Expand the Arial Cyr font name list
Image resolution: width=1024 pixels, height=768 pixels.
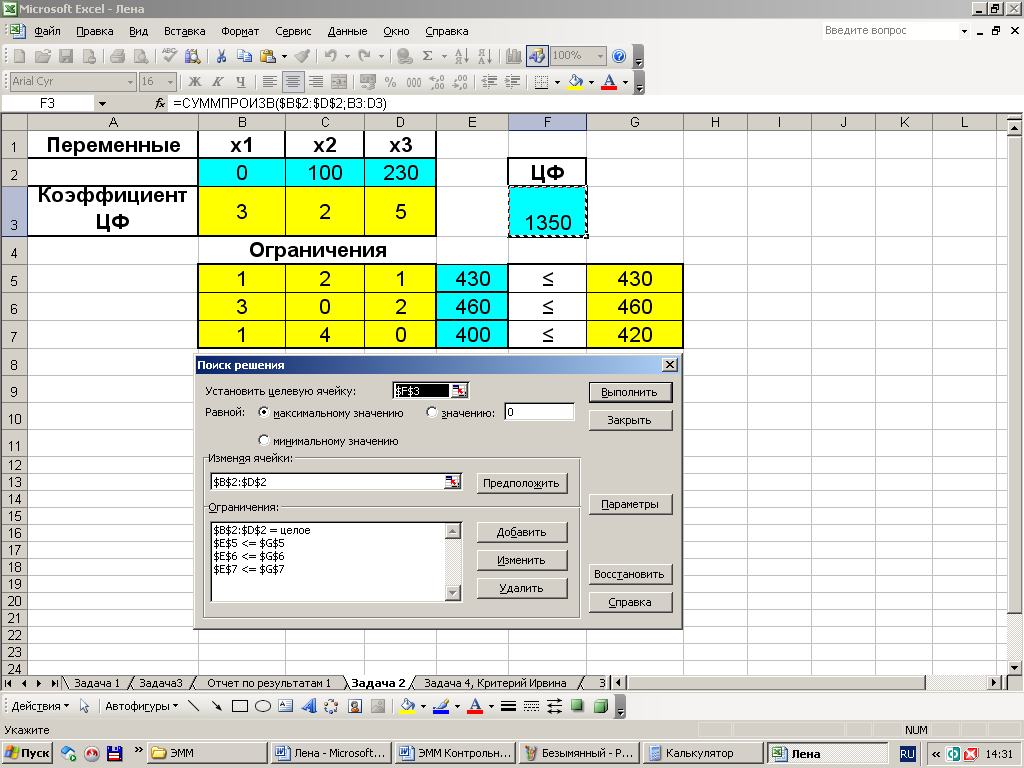point(130,82)
